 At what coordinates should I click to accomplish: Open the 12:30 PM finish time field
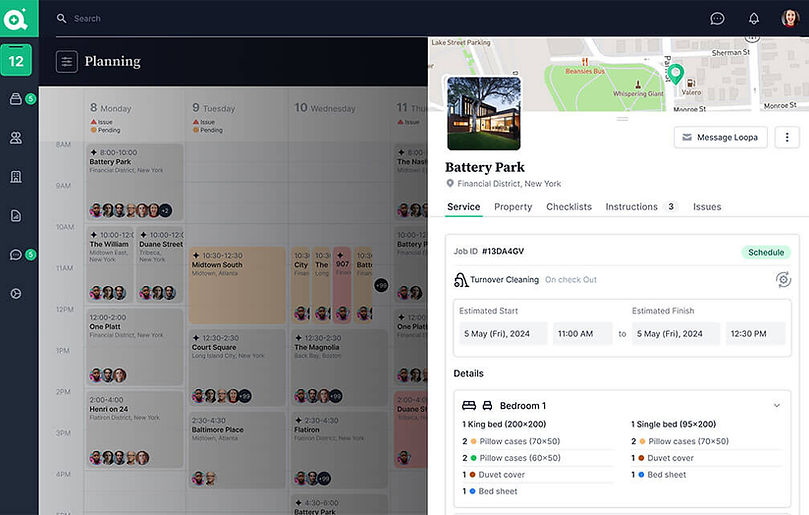[755, 334]
